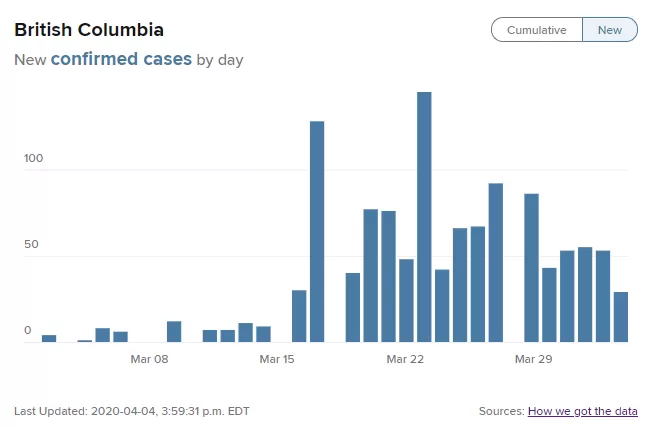The height and width of the screenshot is (427, 668).
Task: Click the British Columbia heading
Action: pos(89,30)
